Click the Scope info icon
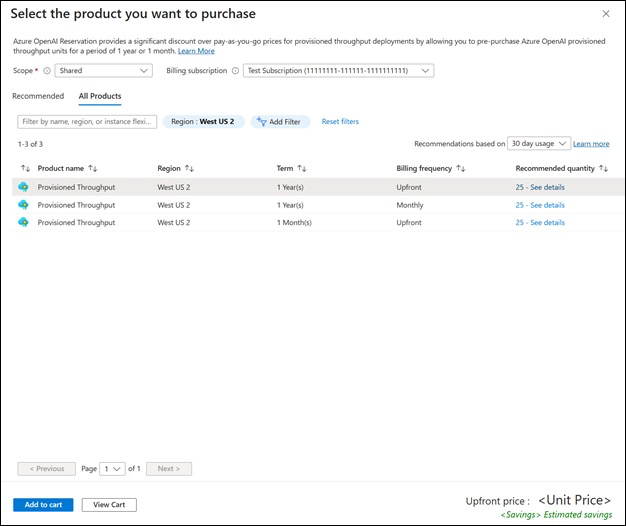626x526 pixels. click(47, 71)
